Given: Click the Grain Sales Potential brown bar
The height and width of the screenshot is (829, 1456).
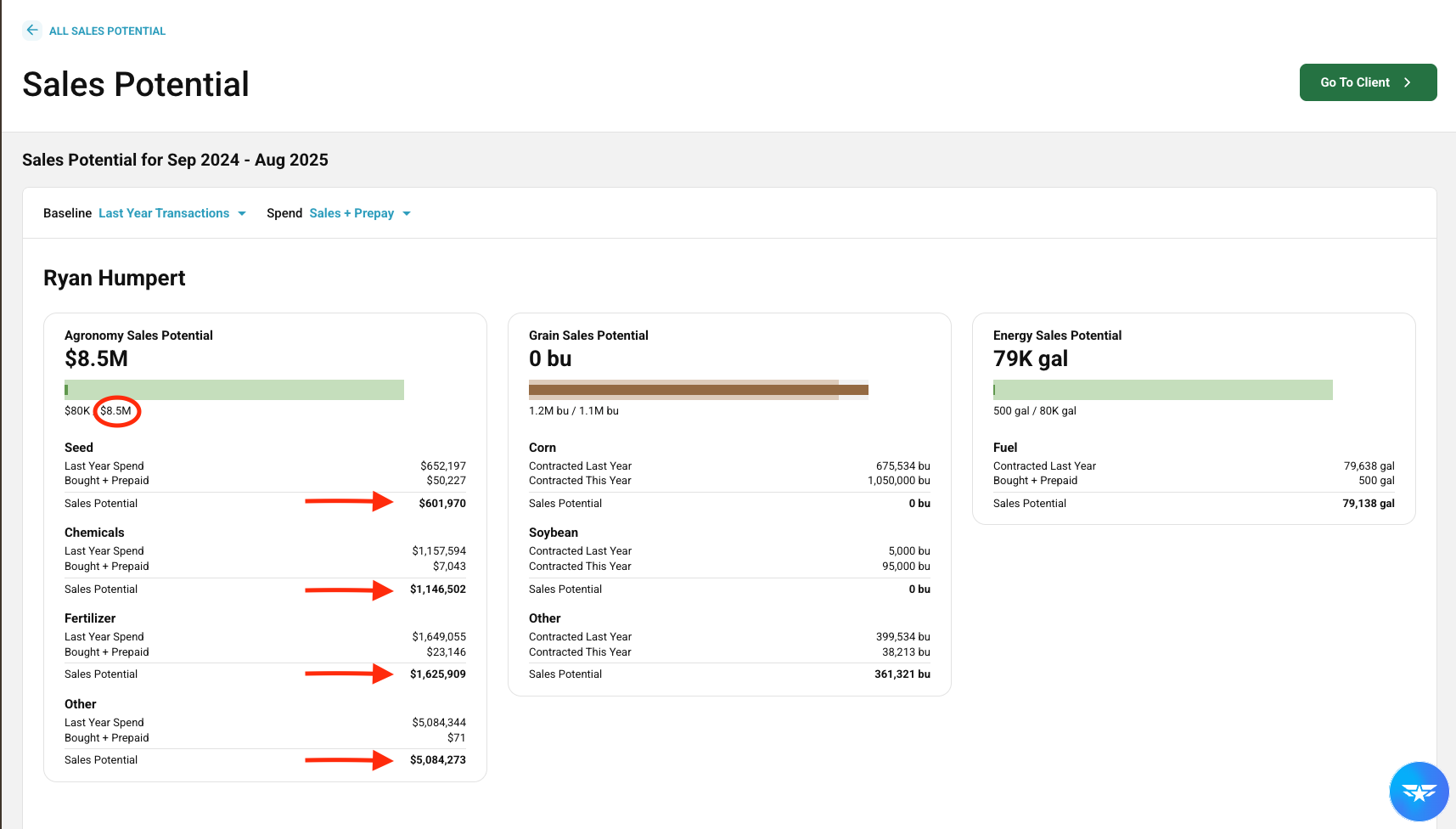Looking at the screenshot, I should click(699, 390).
